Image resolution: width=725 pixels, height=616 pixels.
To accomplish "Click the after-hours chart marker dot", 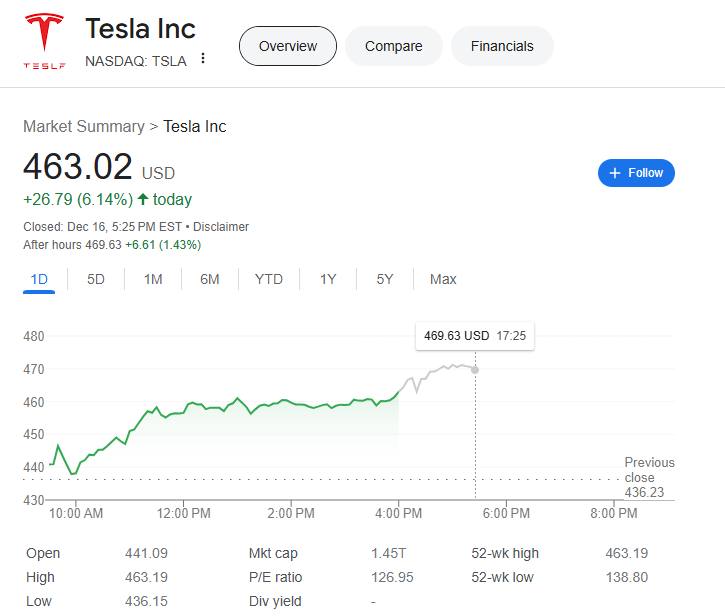I will coord(475,370).
